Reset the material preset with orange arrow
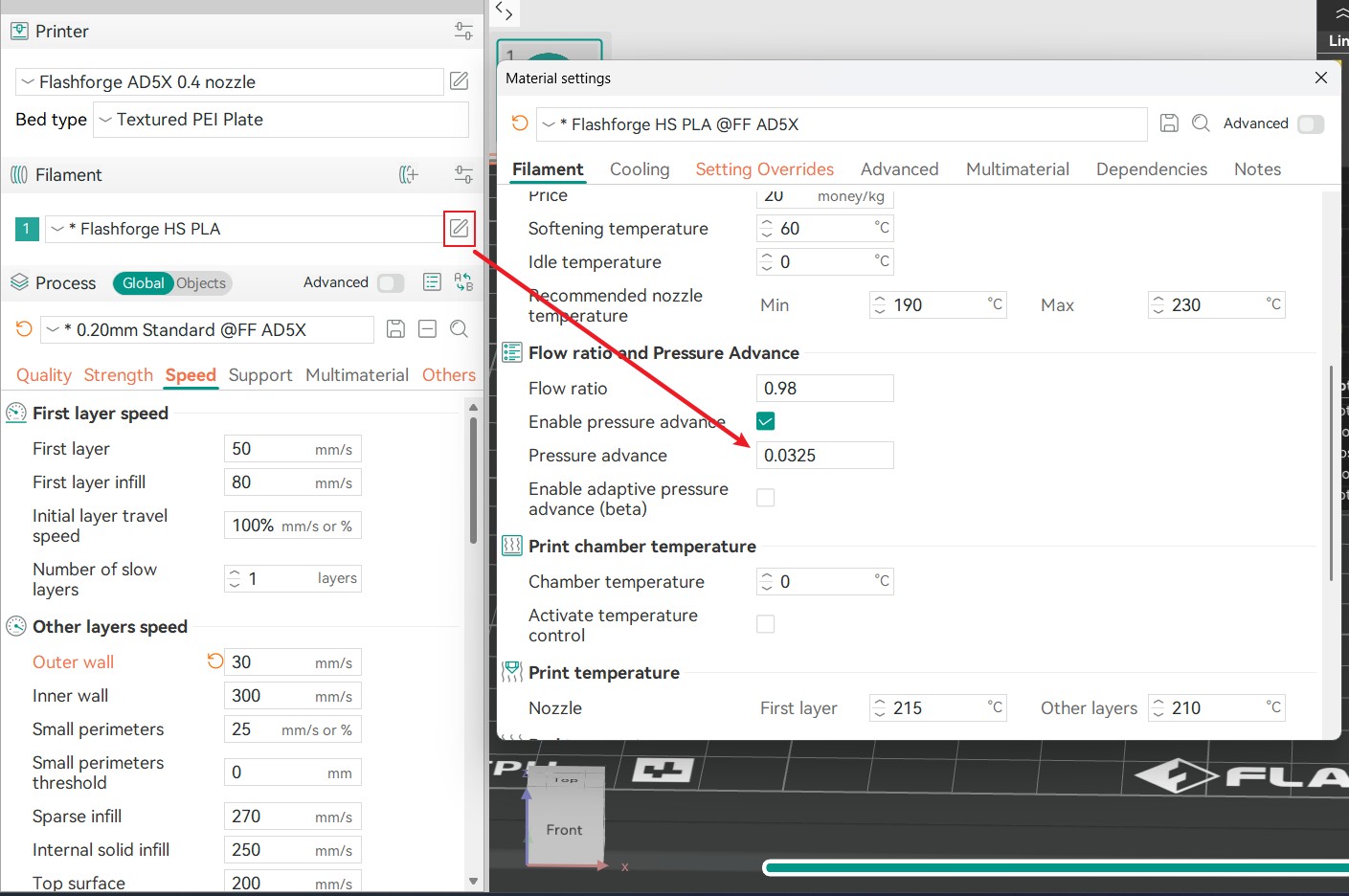Viewport: 1349px width, 896px height. click(x=520, y=123)
